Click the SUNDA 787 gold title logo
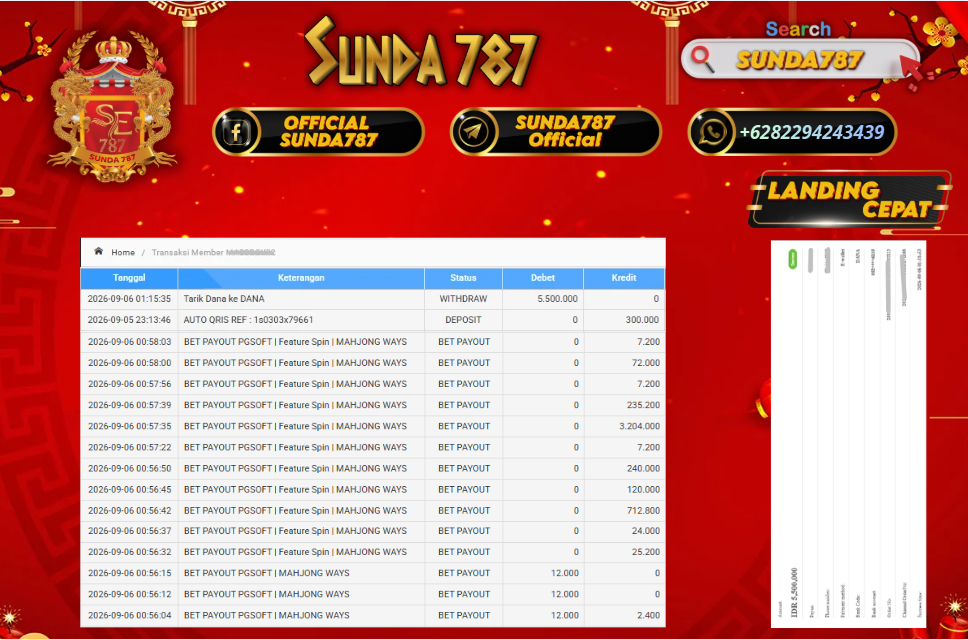 pos(421,54)
